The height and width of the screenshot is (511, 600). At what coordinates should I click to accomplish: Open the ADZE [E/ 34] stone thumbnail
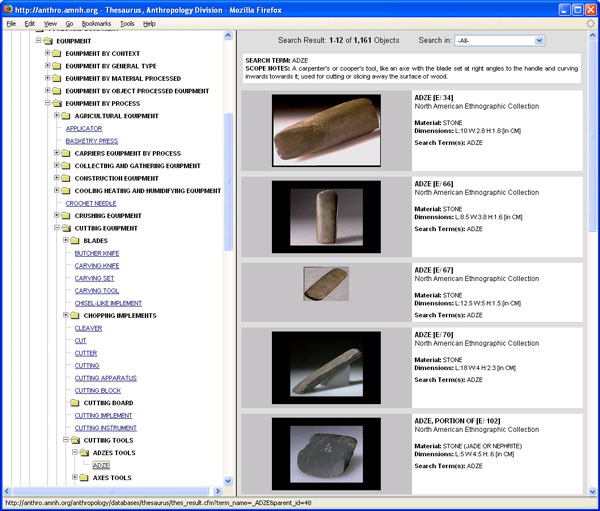click(x=326, y=130)
